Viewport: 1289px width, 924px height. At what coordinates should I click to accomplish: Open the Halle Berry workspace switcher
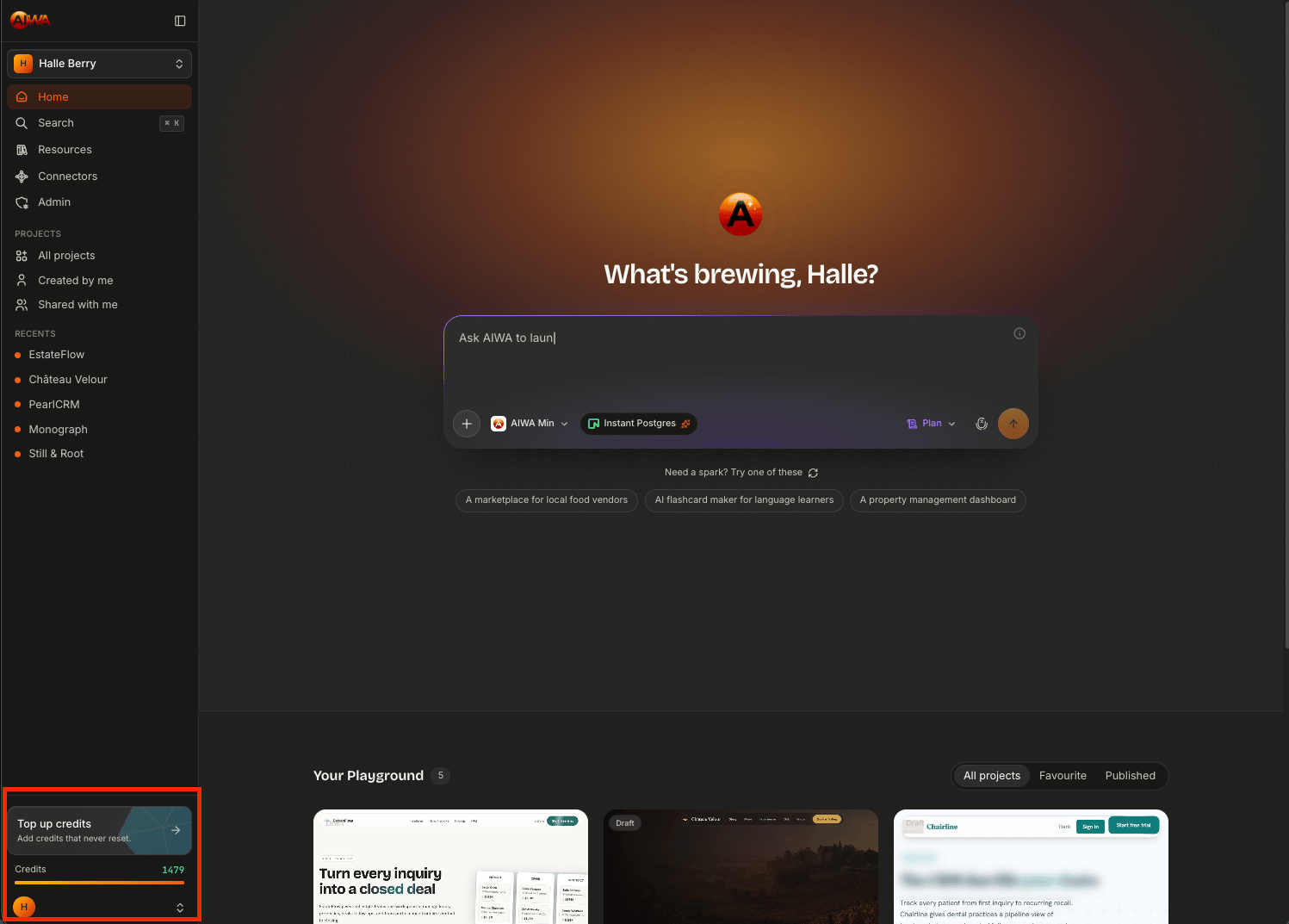(99, 64)
